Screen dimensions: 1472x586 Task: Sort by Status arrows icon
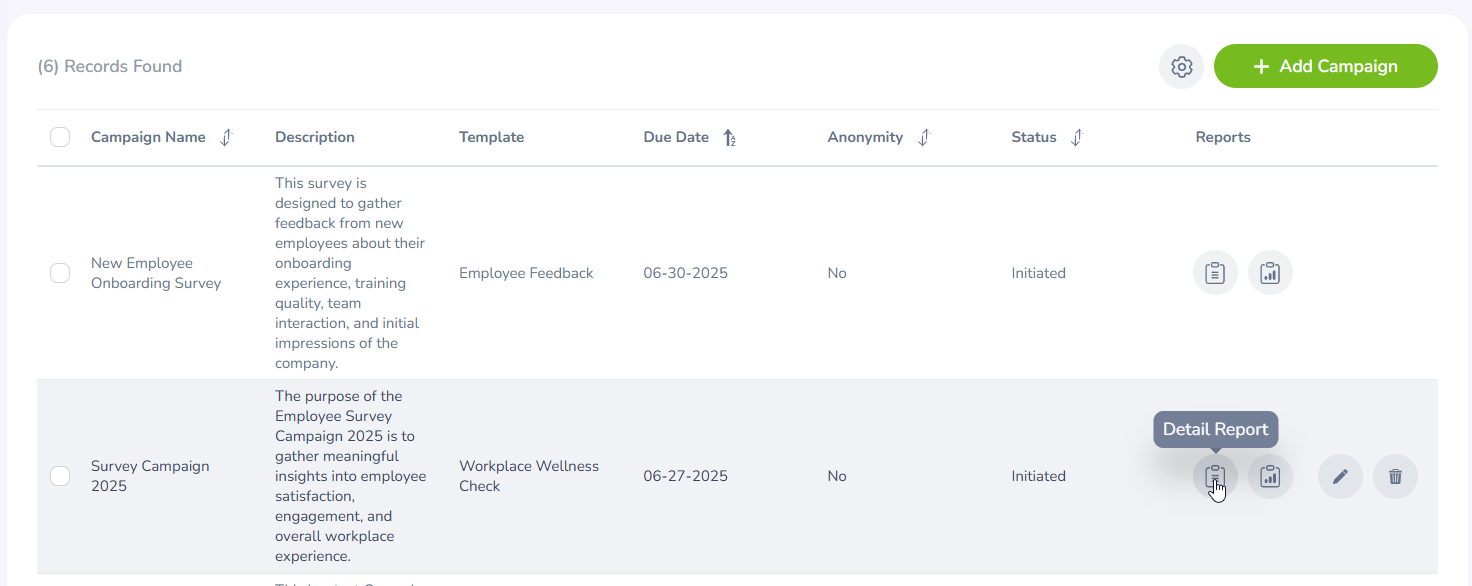(1077, 138)
